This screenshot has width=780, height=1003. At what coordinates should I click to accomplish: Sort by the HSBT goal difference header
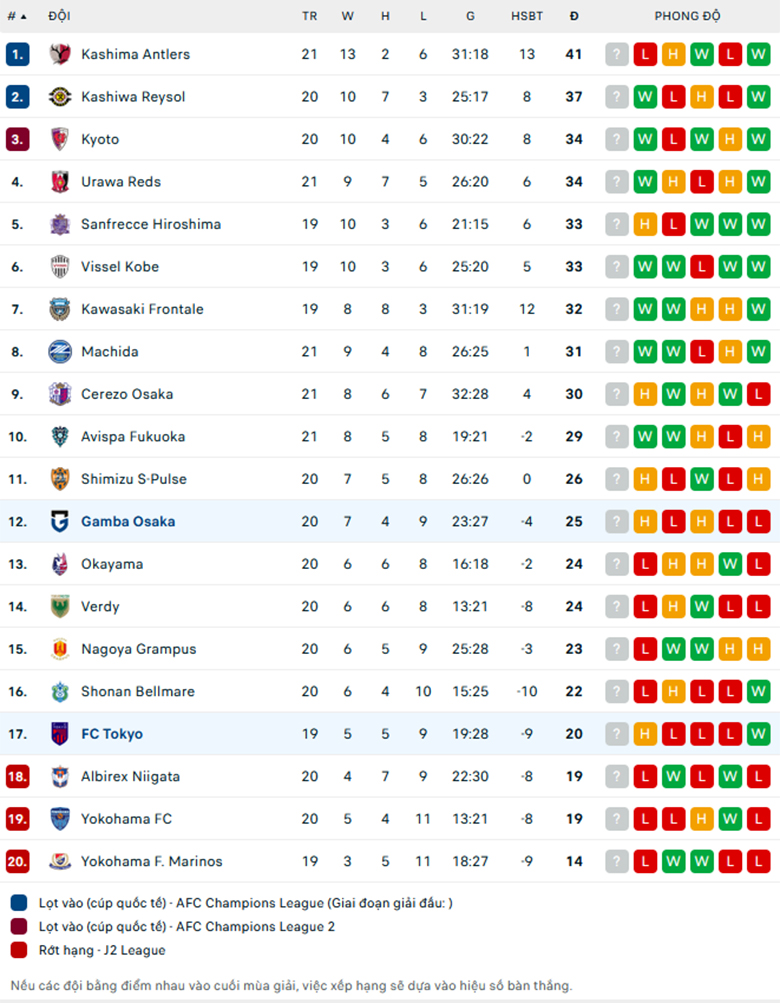tap(527, 16)
